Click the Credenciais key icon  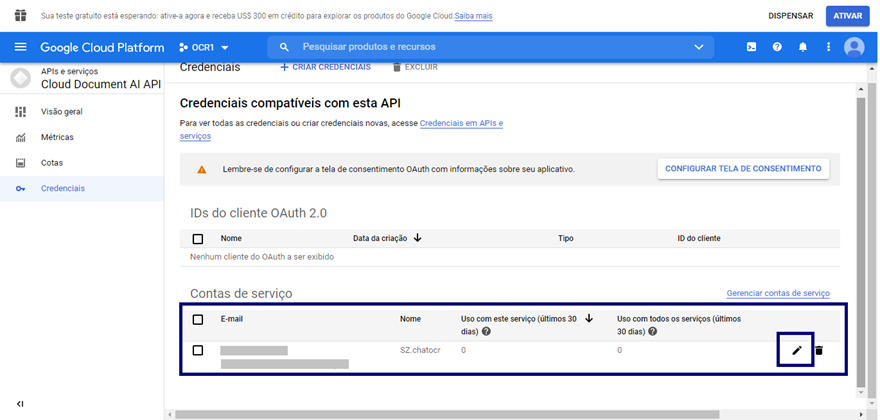(21, 189)
